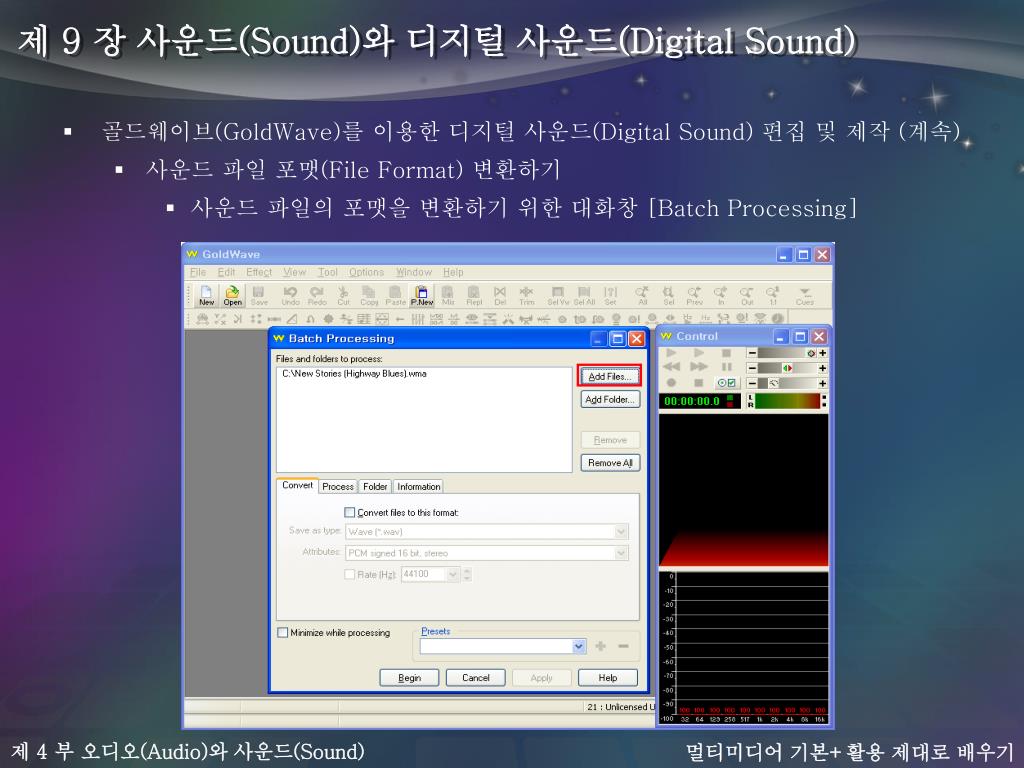
Task: Click the Repl replace toolbar icon
Action: 474,295
